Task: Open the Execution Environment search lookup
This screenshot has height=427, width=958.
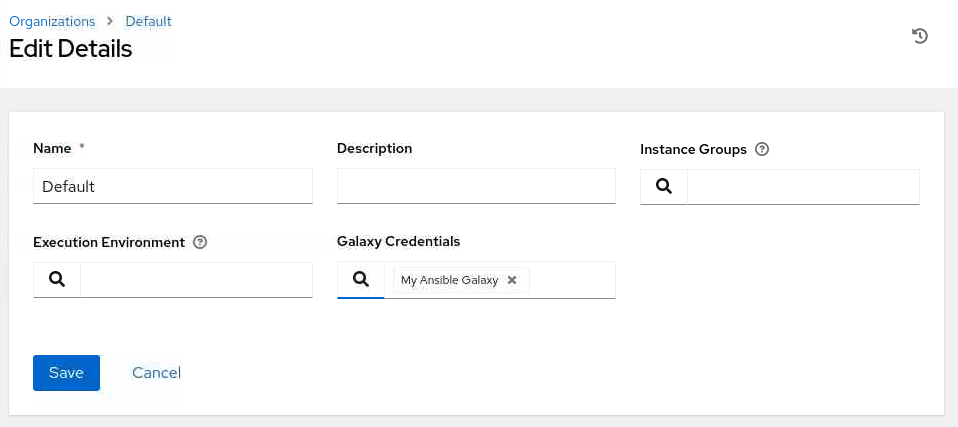Action: tap(57, 280)
